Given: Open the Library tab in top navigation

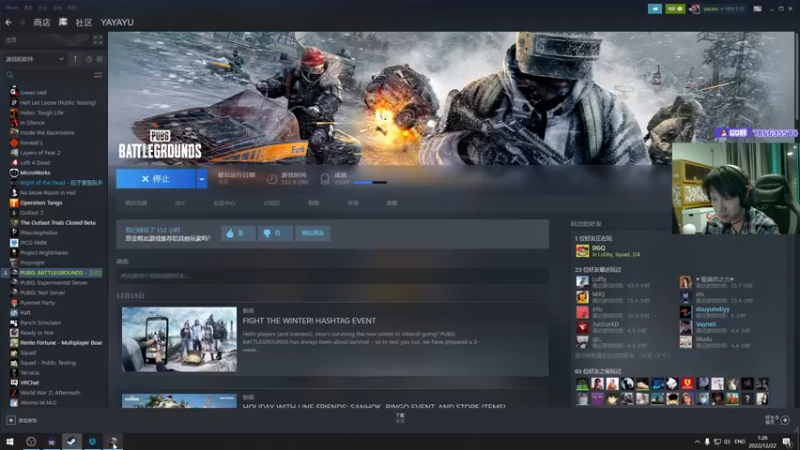Looking at the screenshot, I should pyautogui.click(x=63, y=22).
